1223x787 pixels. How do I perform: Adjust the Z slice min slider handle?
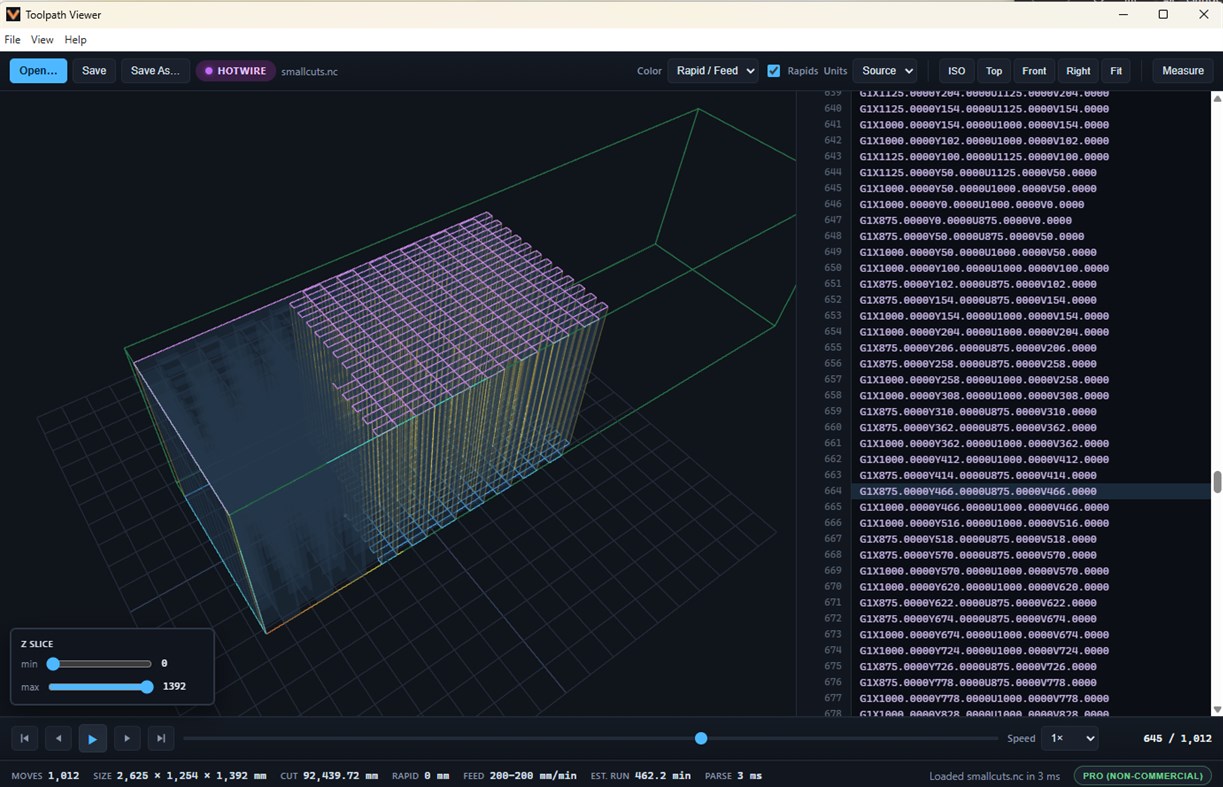pos(53,664)
